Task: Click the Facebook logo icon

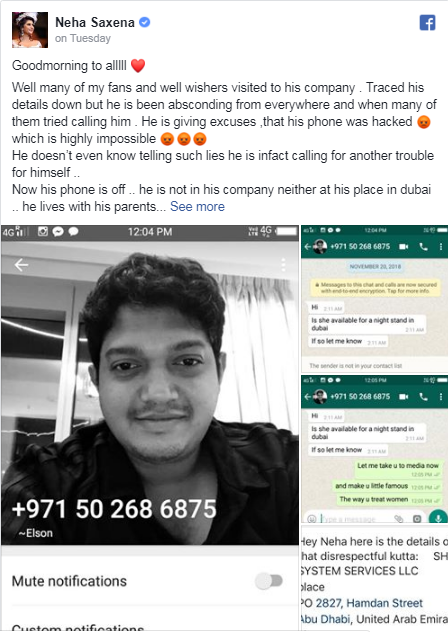Action: 427,23
